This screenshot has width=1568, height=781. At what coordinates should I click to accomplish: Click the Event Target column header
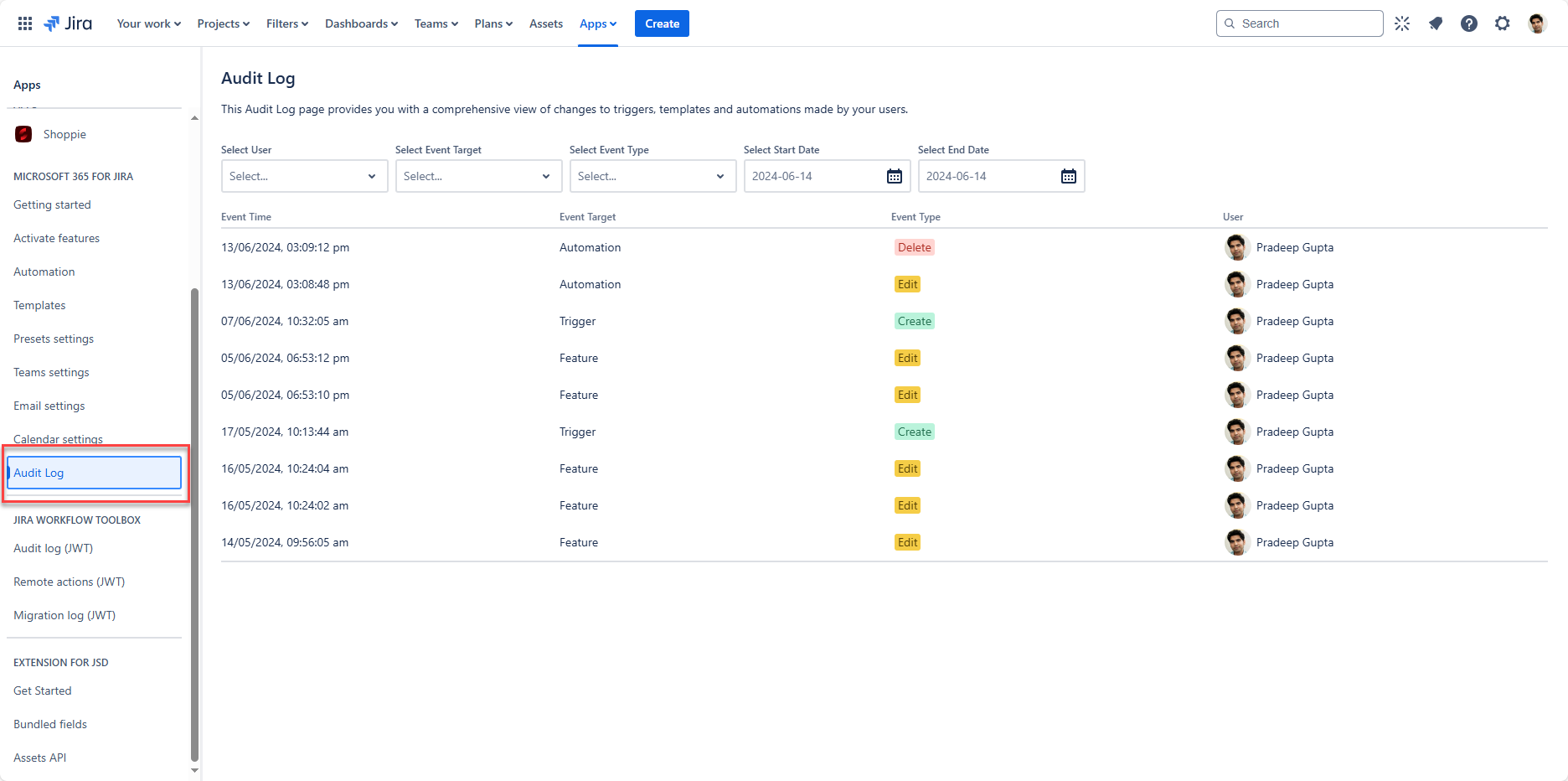click(x=587, y=217)
